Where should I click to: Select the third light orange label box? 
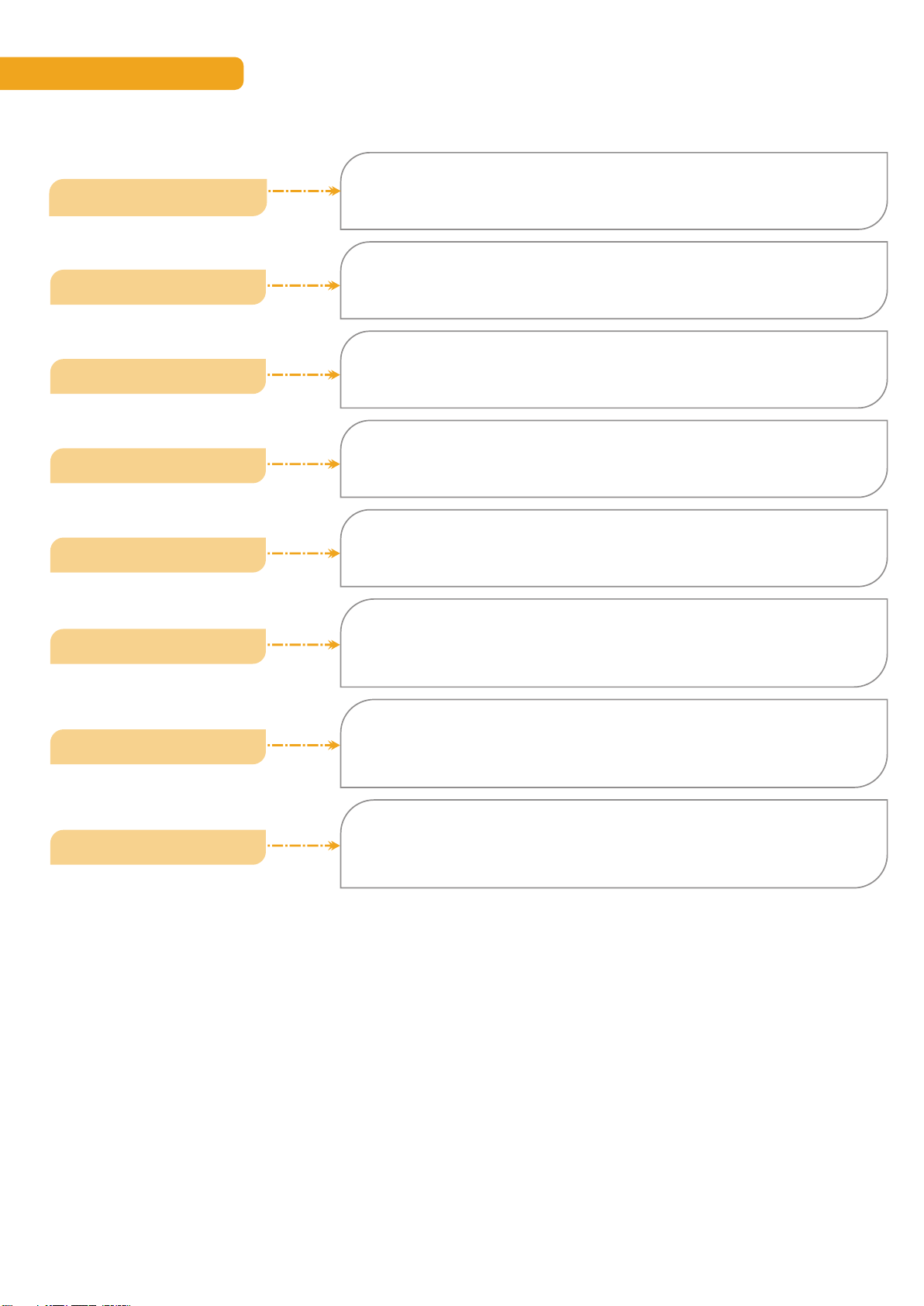pos(158,376)
